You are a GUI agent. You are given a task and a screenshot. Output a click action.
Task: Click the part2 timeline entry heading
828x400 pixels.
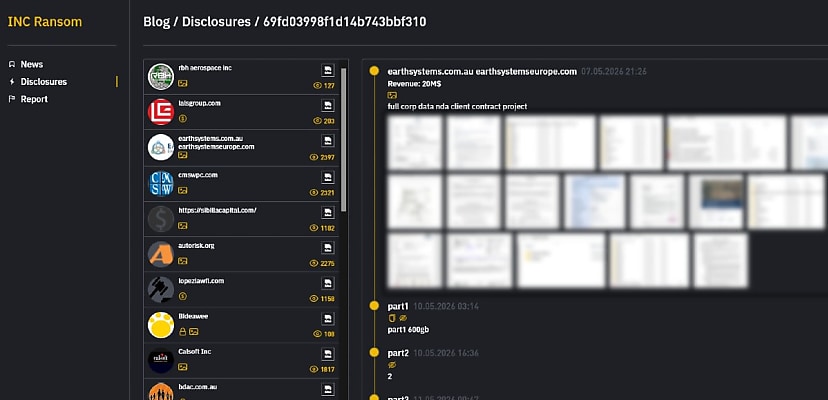(398, 353)
